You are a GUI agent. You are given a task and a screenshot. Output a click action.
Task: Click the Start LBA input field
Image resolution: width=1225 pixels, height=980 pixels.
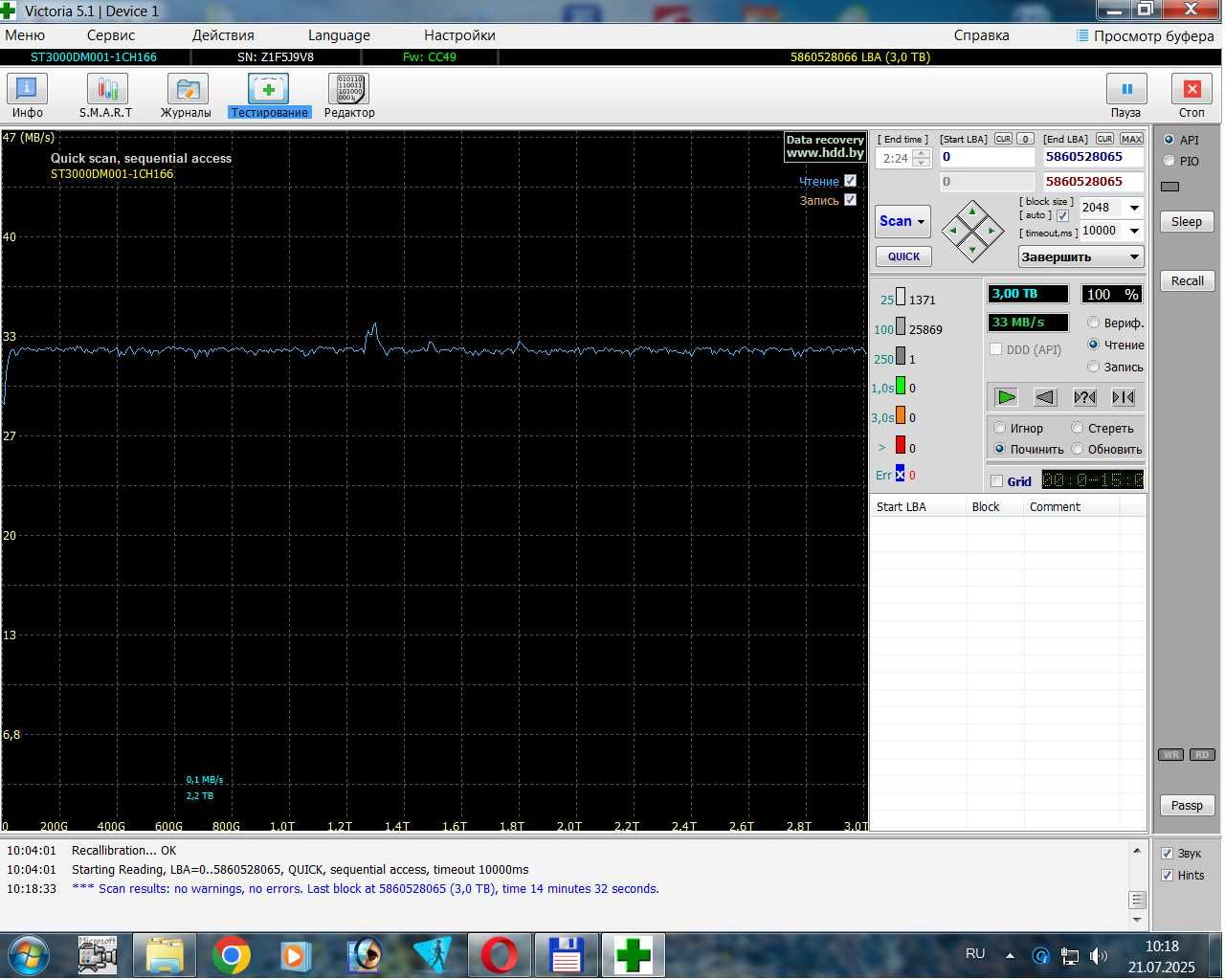(x=987, y=157)
